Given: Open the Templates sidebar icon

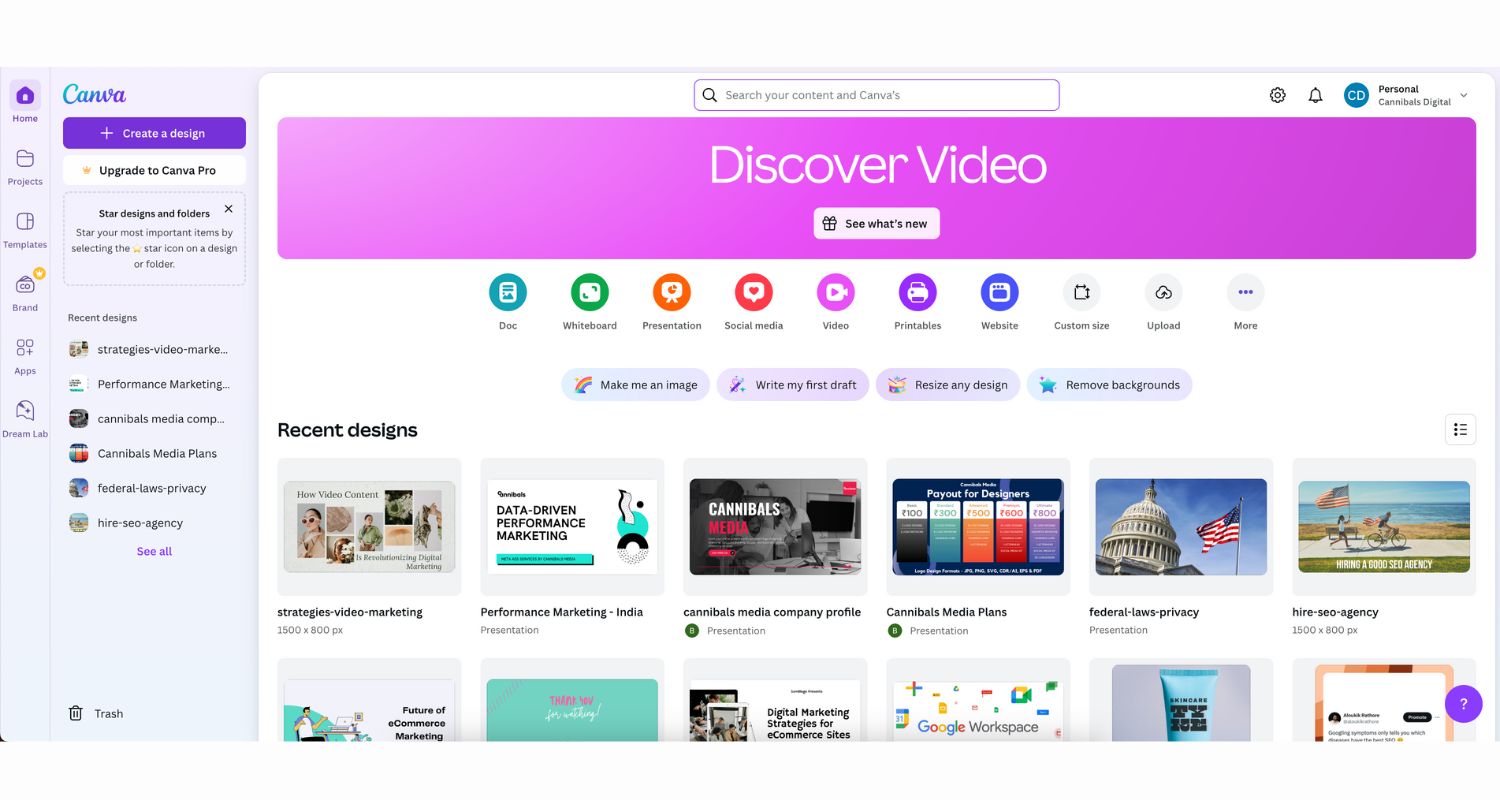Looking at the screenshot, I should click(x=25, y=222).
